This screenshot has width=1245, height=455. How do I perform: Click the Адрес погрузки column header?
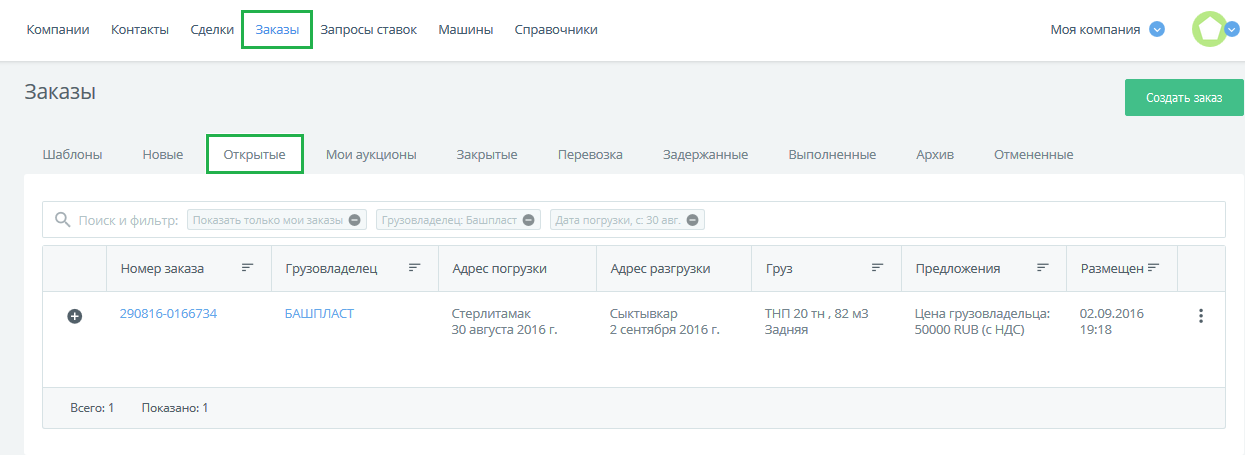click(499, 269)
